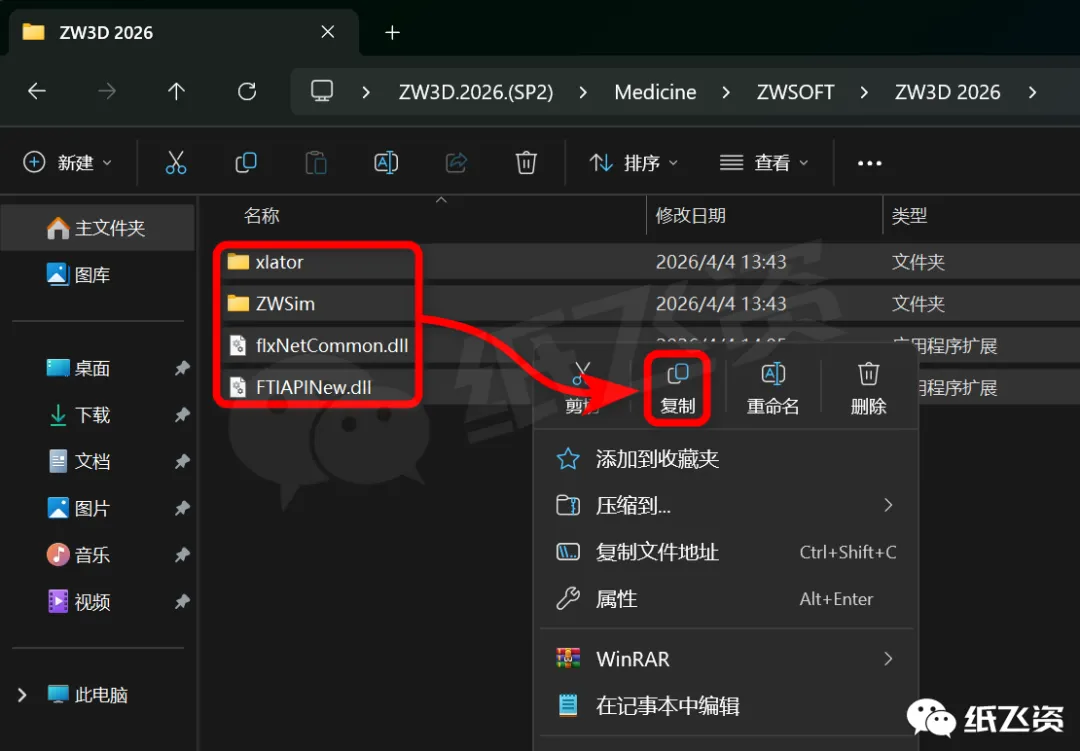Open the 压缩到... submenu
The height and width of the screenshot is (751, 1080).
[x=726, y=506]
